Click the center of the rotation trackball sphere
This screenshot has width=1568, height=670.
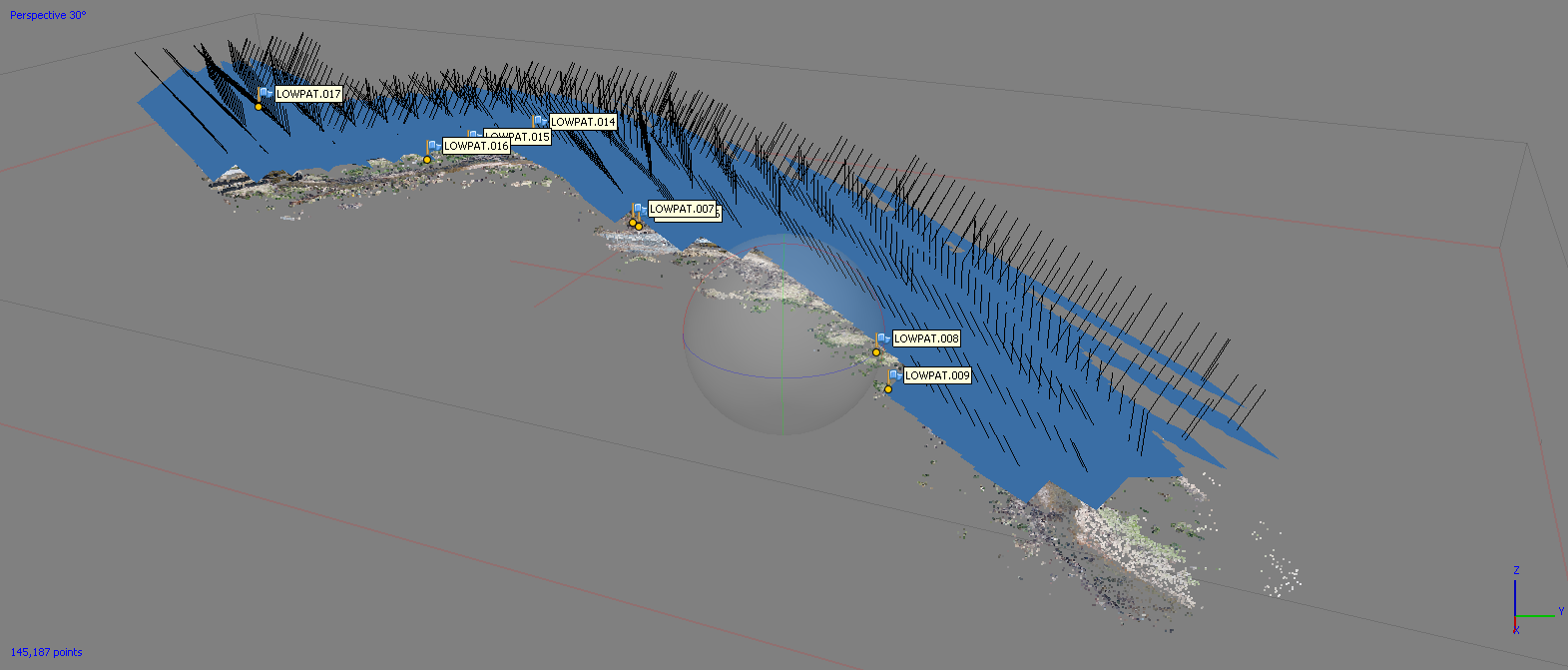[x=784, y=335]
